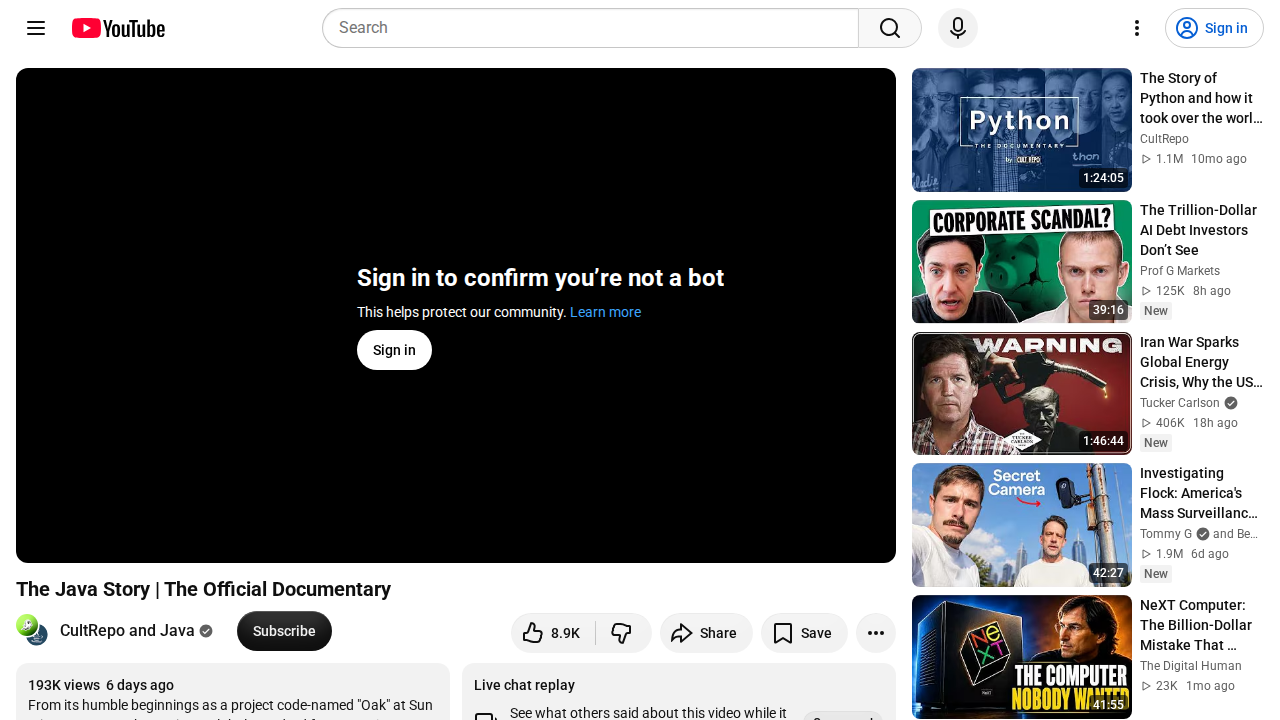Sign in from the top-right button

click(1214, 28)
